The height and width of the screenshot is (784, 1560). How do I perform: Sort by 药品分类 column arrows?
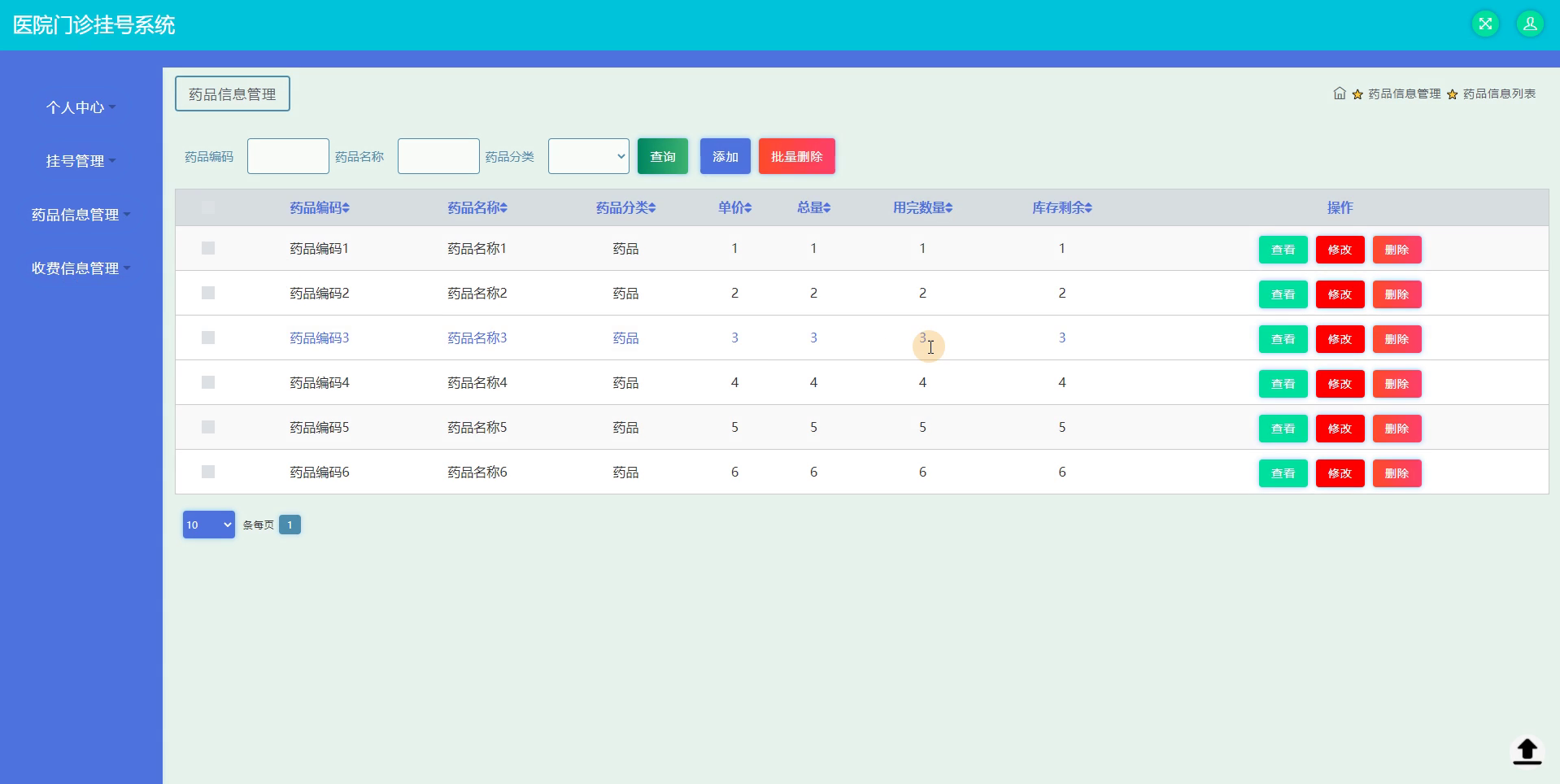point(651,208)
